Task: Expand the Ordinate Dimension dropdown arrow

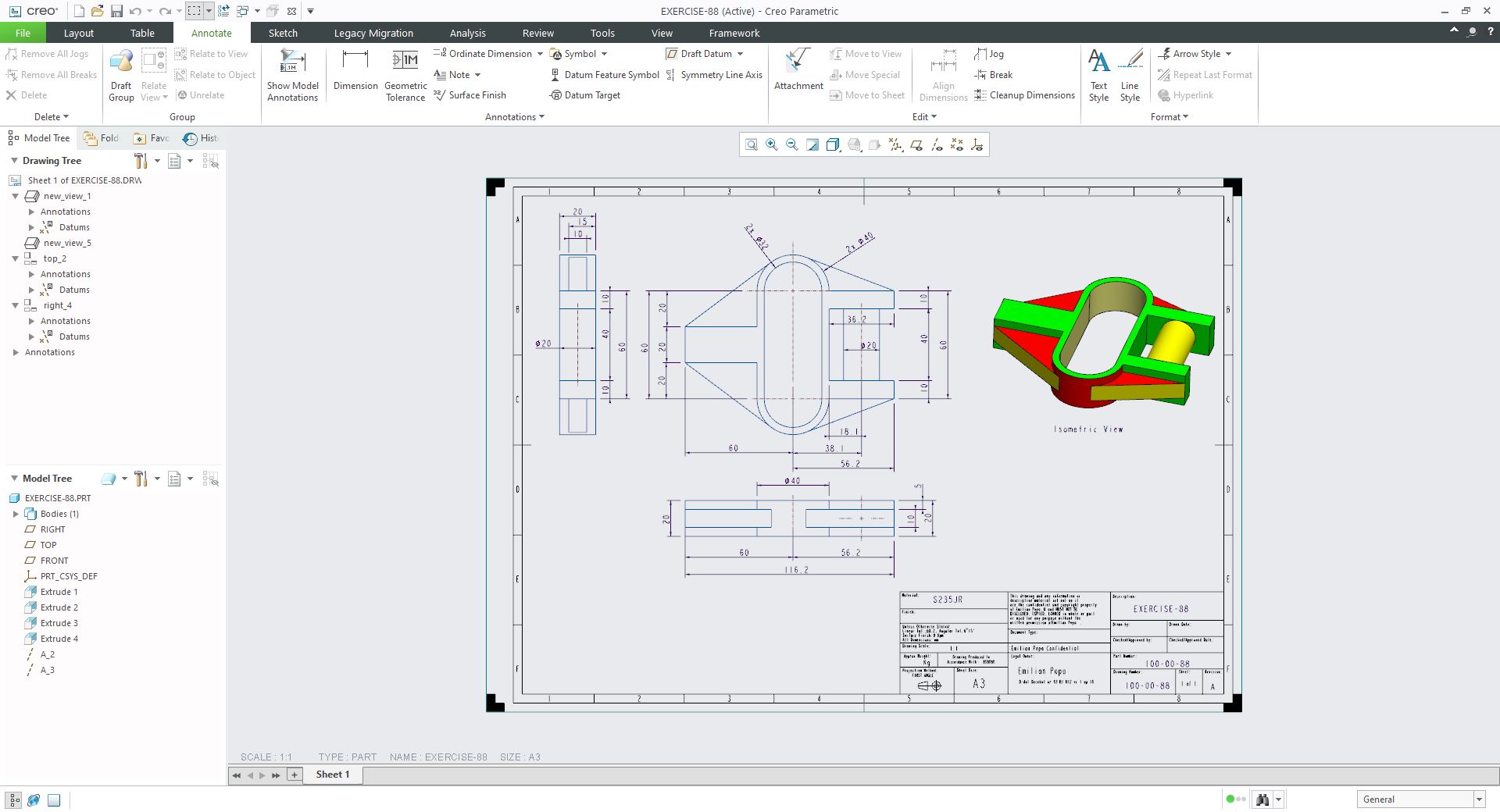Action: coord(540,54)
